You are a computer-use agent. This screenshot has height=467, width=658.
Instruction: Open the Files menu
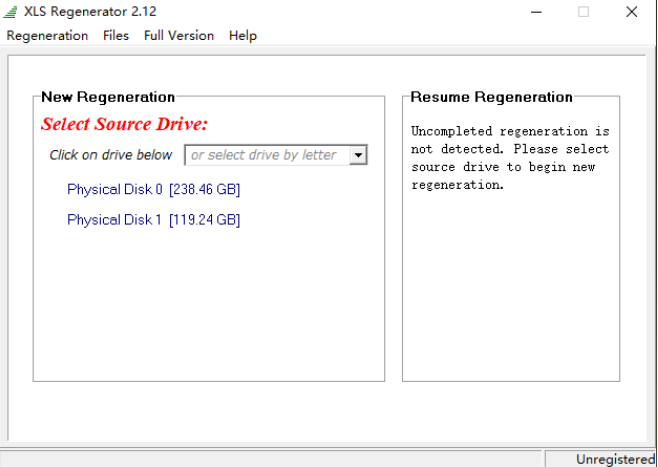click(x=116, y=35)
